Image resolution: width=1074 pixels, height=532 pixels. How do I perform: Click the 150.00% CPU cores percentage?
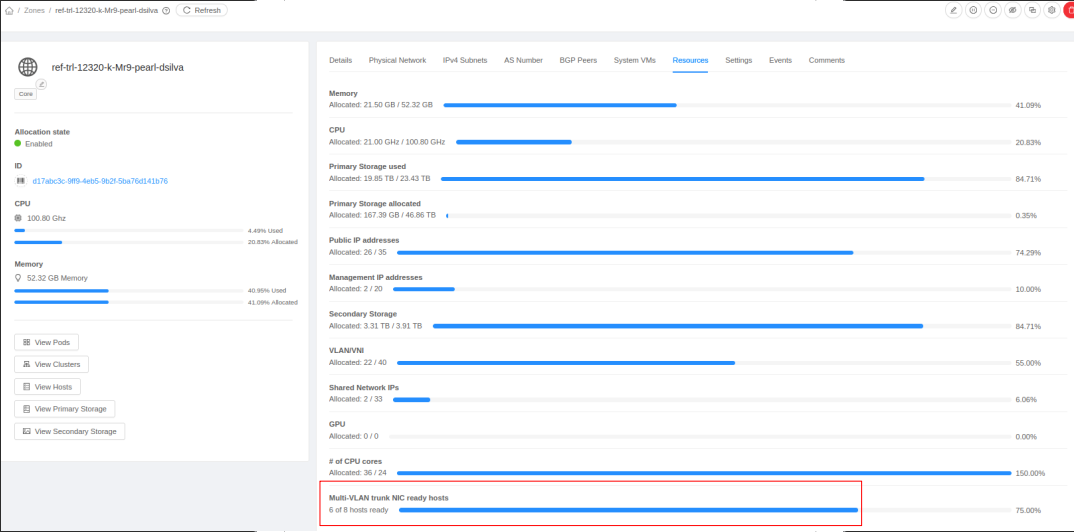point(1030,473)
